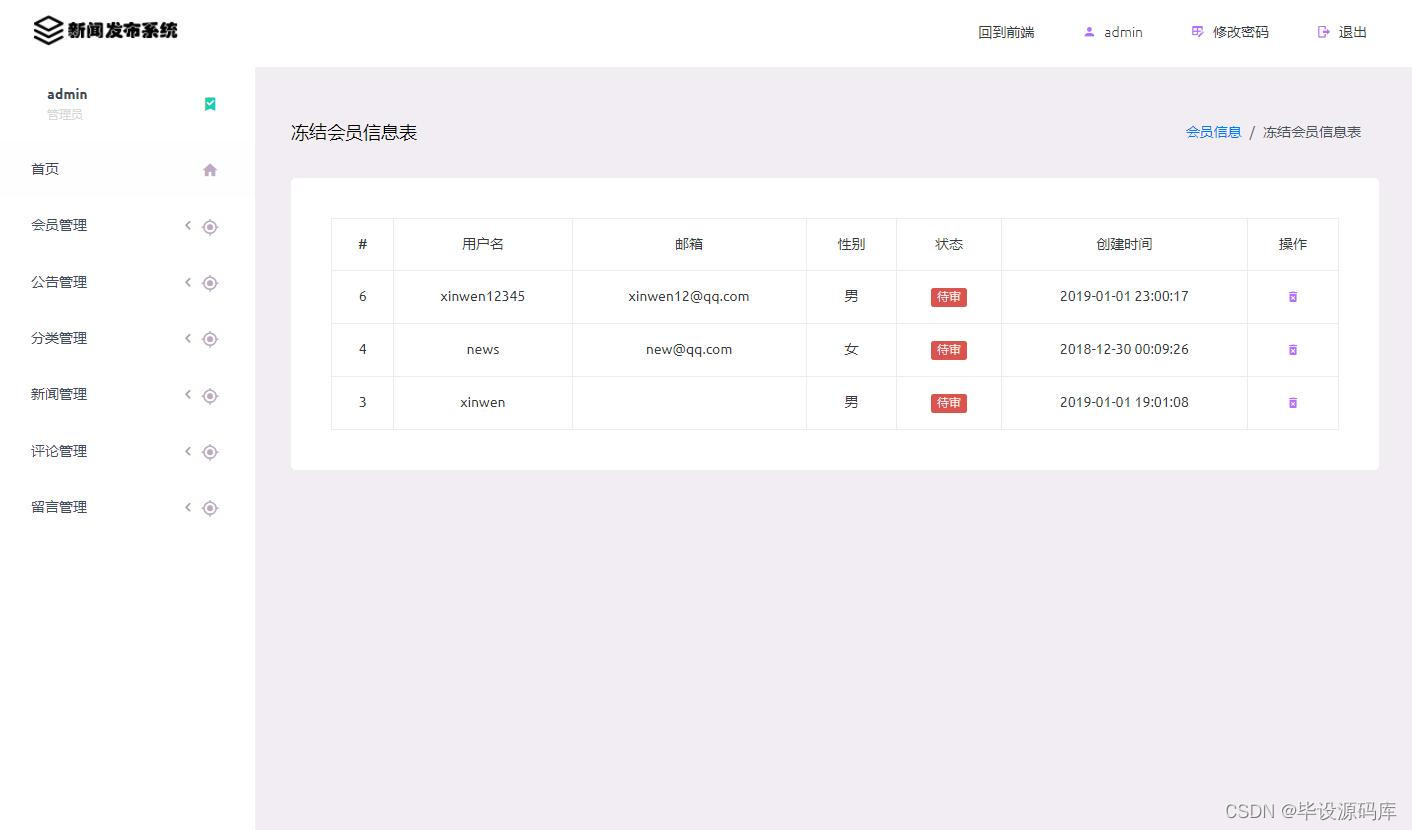The width and height of the screenshot is (1412, 830).
Task: Click the change password icon
Action: [1197, 32]
